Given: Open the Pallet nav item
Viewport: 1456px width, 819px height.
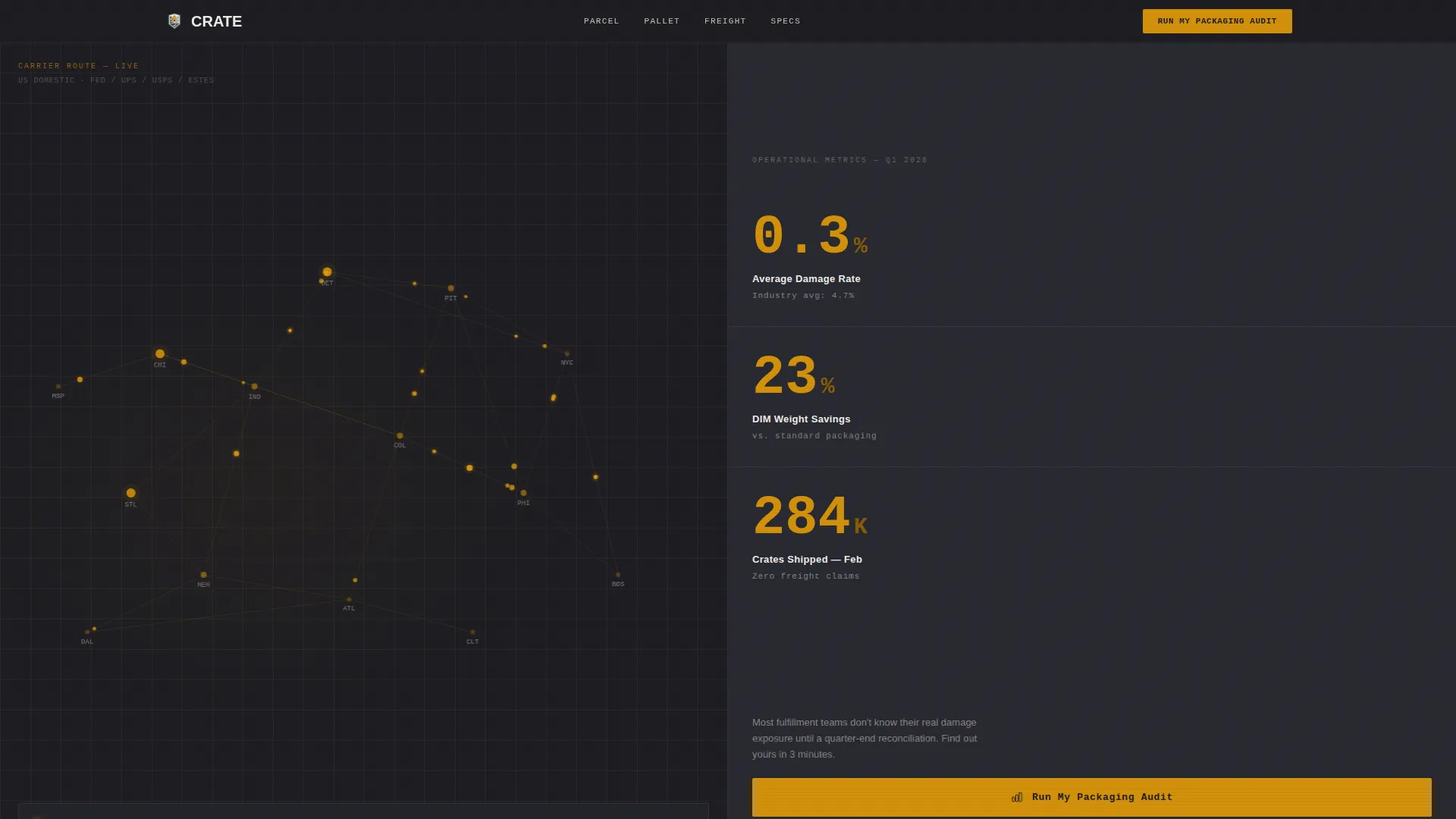Looking at the screenshot, I should point(662,21).
